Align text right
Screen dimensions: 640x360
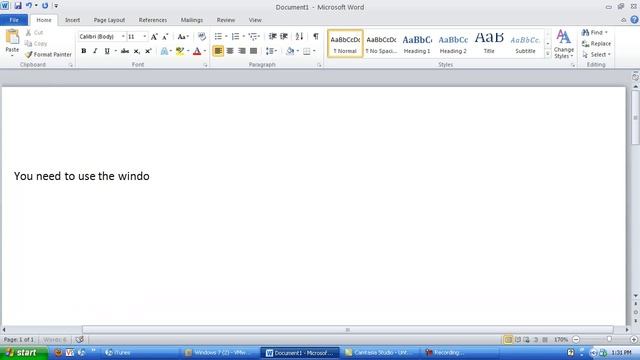(x=242, y=51)
